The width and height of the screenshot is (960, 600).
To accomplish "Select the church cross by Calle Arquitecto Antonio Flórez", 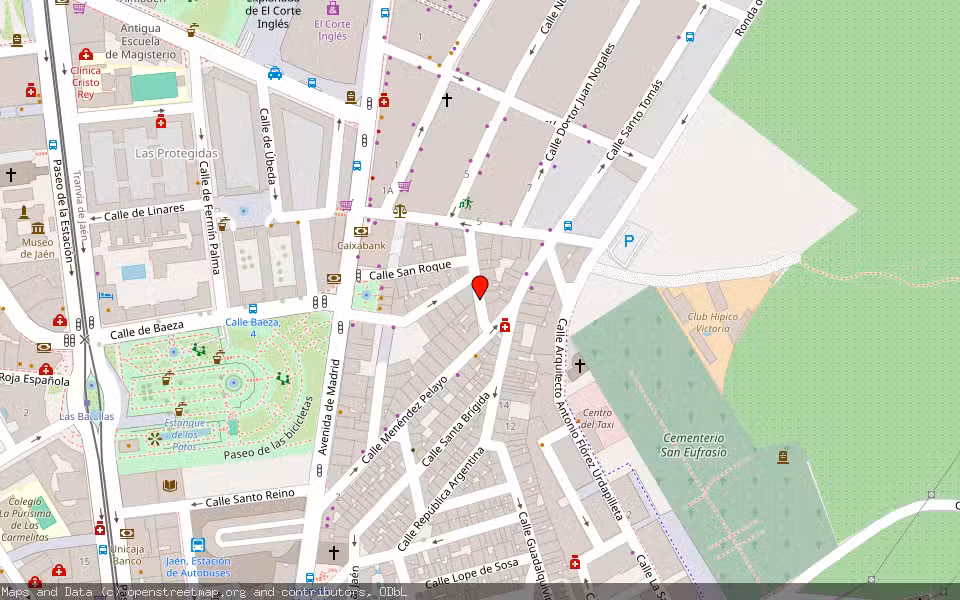I will [579, 366].
